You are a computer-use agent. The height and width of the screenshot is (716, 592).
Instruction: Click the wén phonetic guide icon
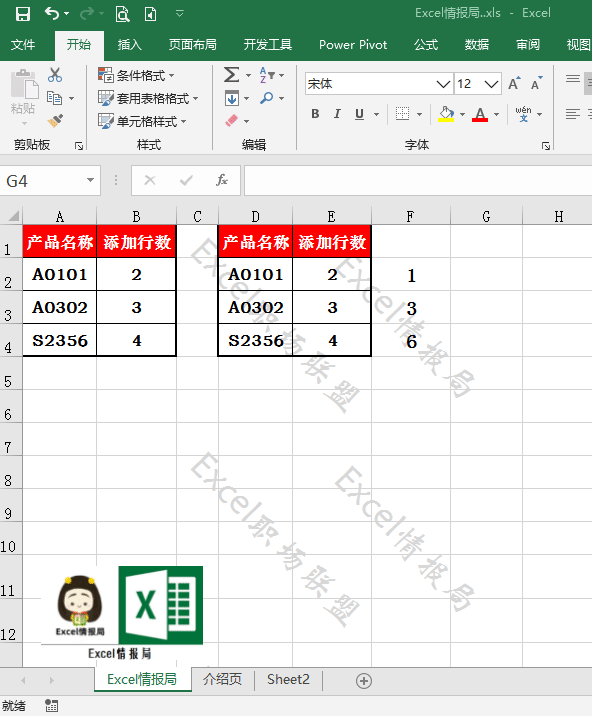pos(523,114)
